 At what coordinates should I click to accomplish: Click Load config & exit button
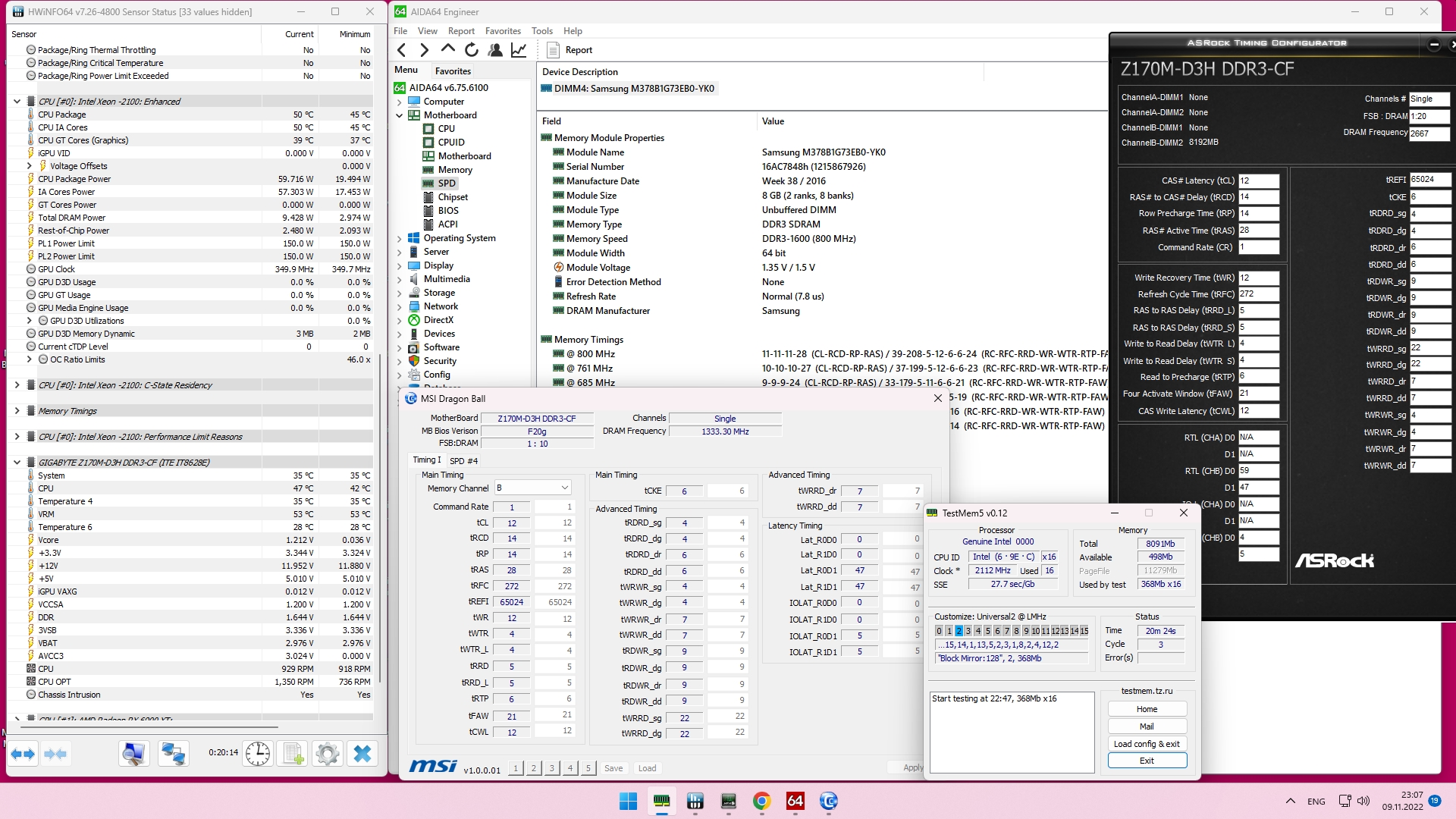point(1146,743)
